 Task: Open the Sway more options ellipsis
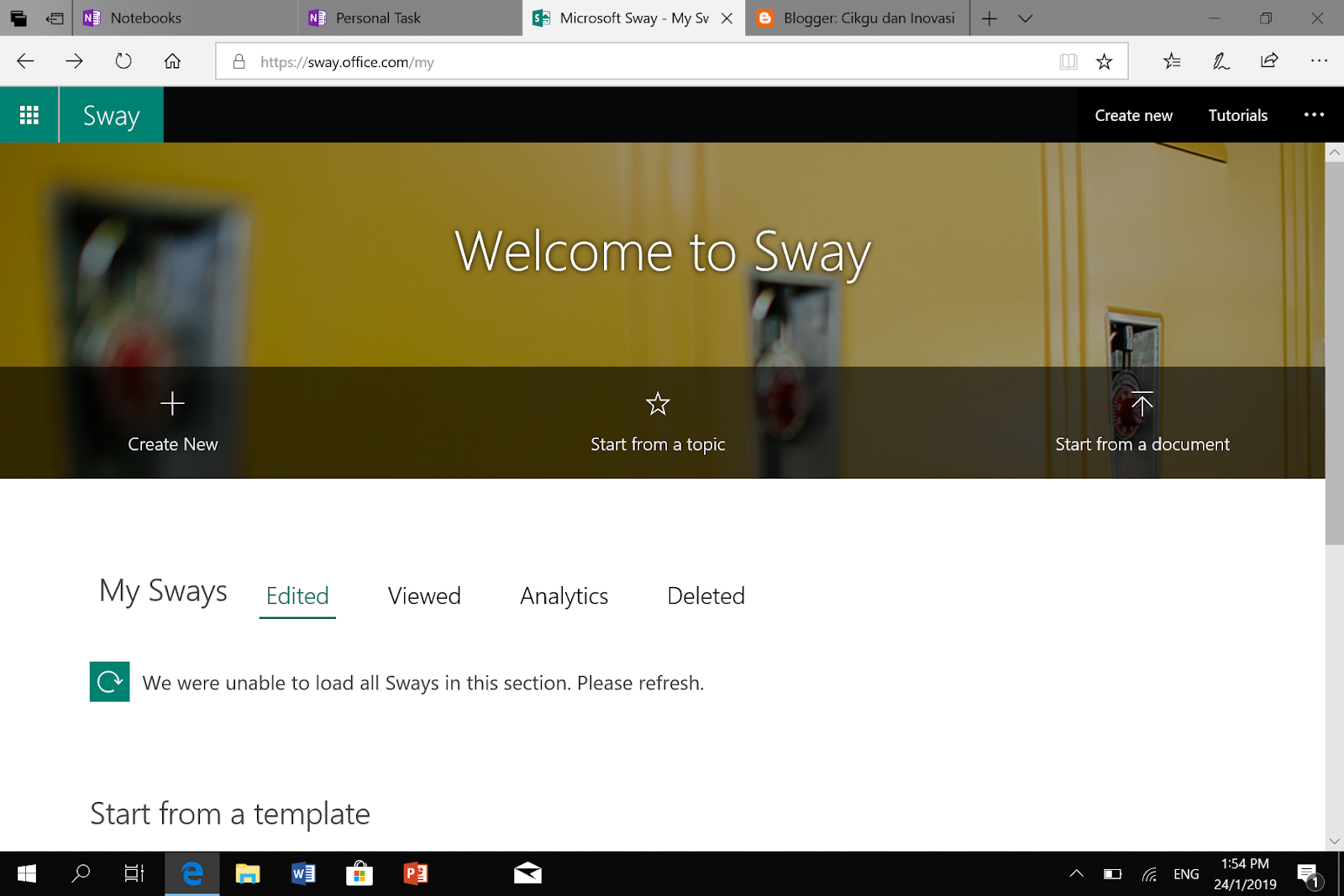[x=1314, y=115]
